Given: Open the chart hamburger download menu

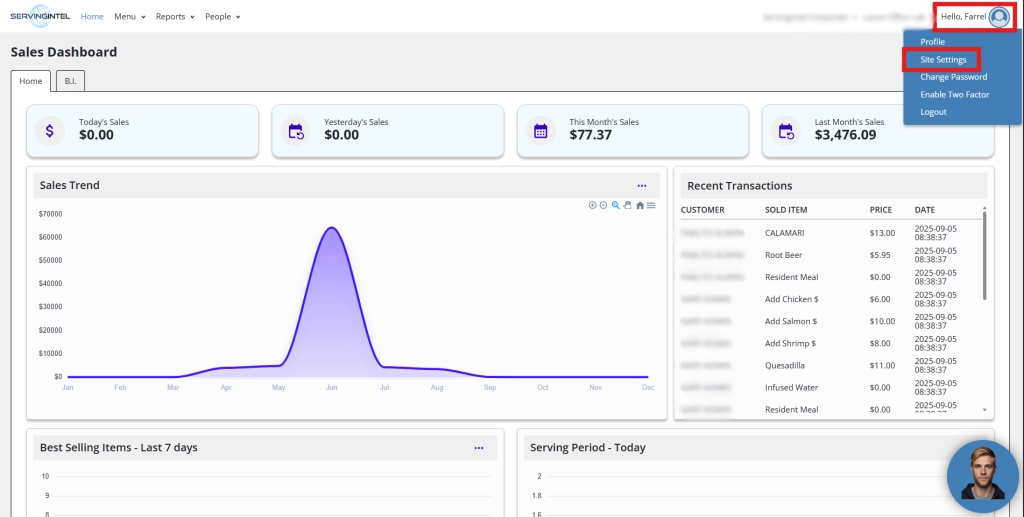Looking at the screenshot, I should coord(651,205).
